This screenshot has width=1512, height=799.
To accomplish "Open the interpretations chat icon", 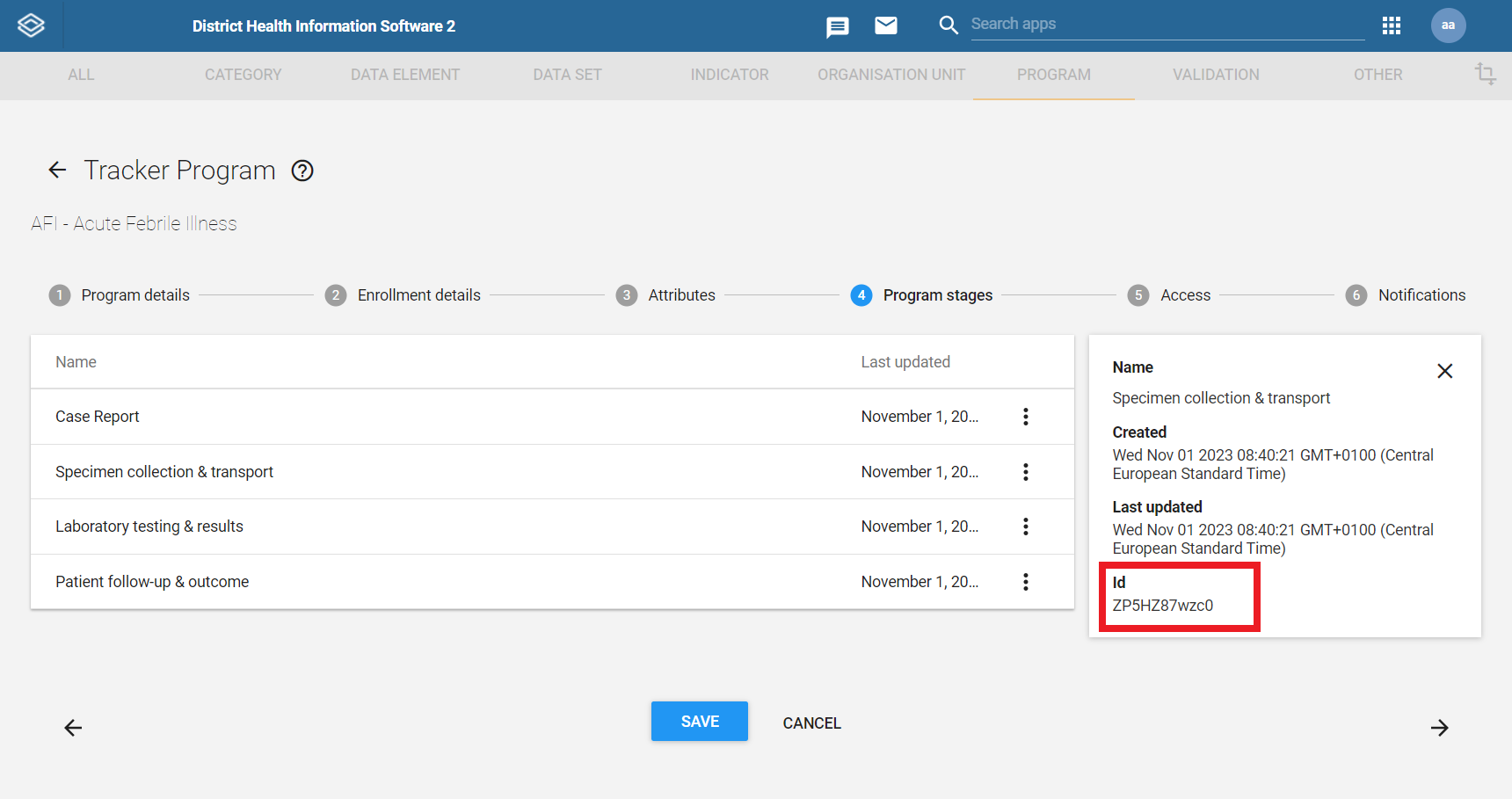I will click(837, 26).
